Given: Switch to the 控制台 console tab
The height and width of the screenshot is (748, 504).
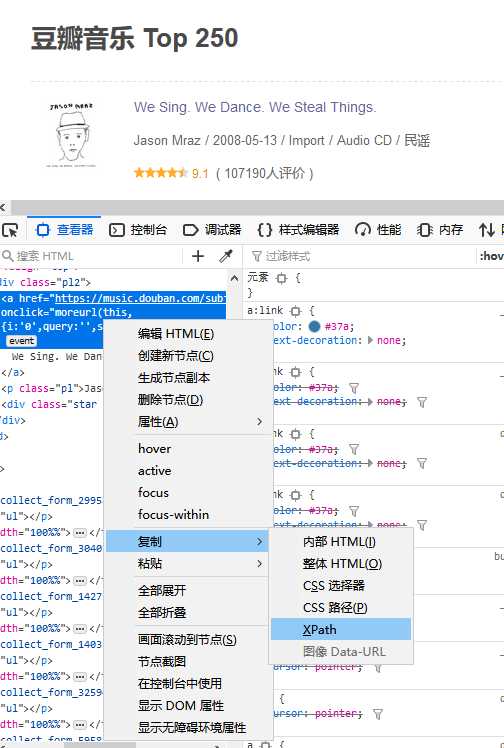Looking at the screenshot, I should click(x=138, y=230).
